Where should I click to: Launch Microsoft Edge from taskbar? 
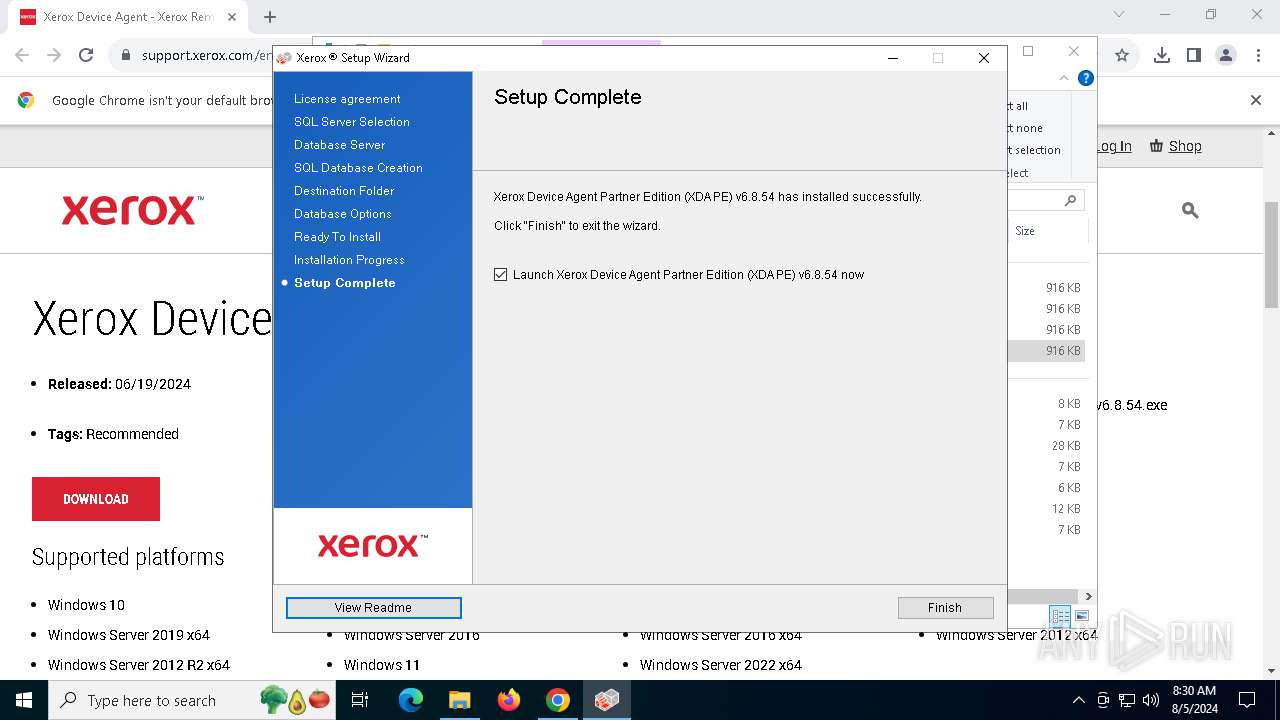coord(411,700)
